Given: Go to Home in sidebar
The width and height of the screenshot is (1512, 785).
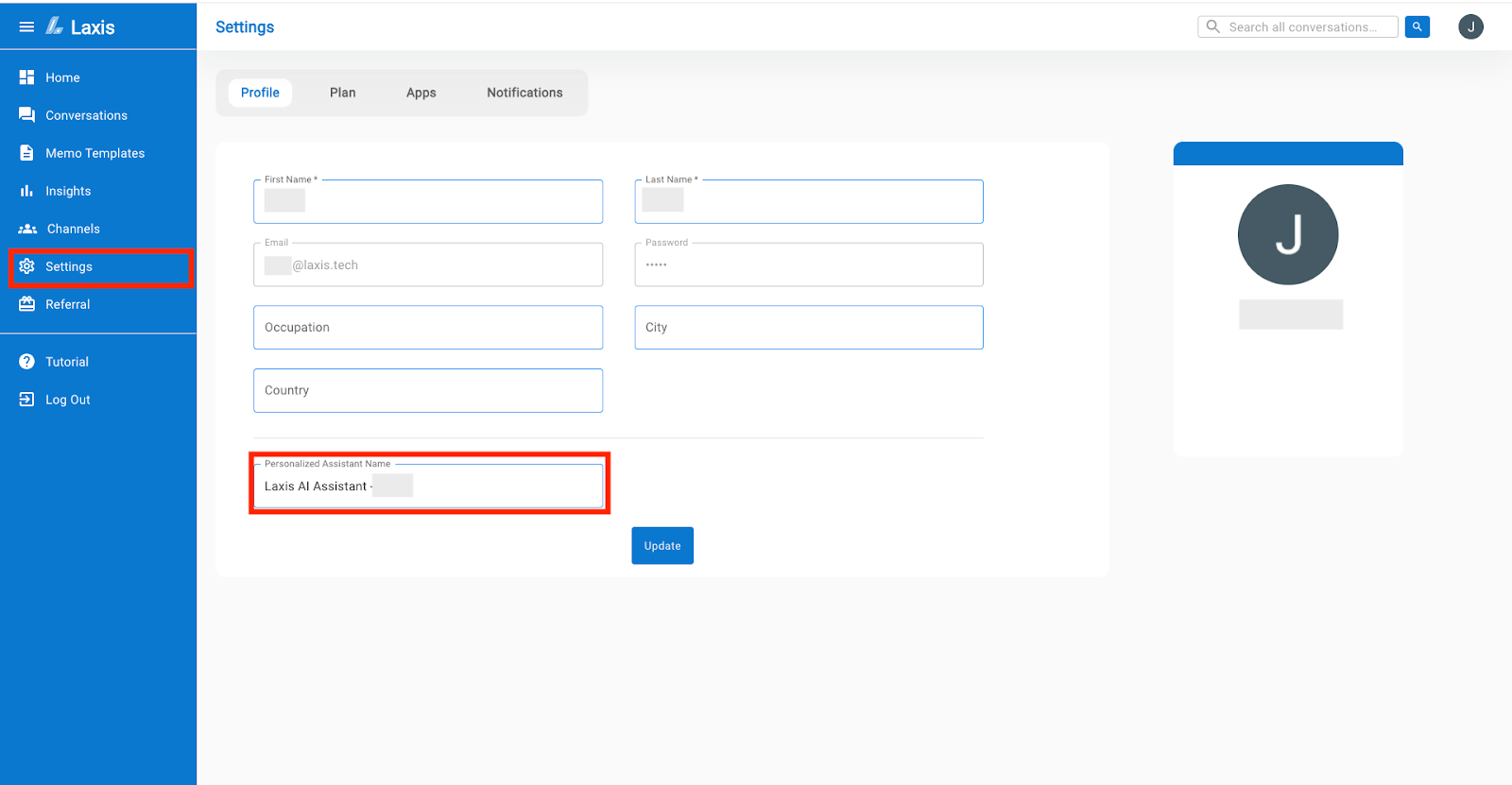Looking at the screenshot, I should [98, 77].
